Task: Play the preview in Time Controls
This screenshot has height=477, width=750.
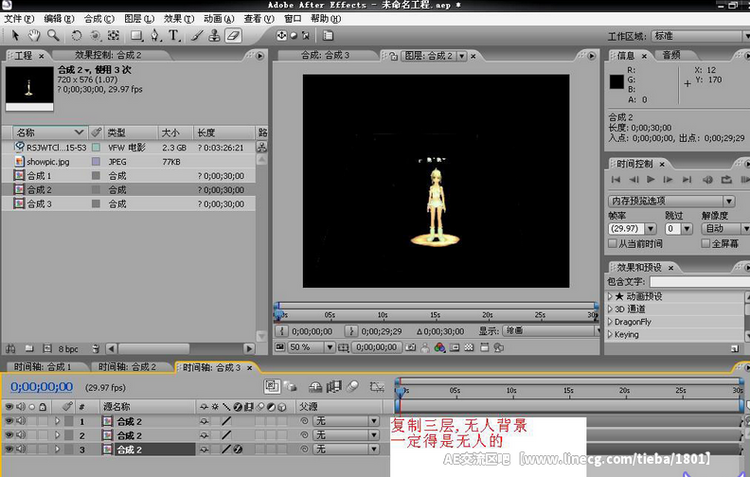Action: pos(651,180)
